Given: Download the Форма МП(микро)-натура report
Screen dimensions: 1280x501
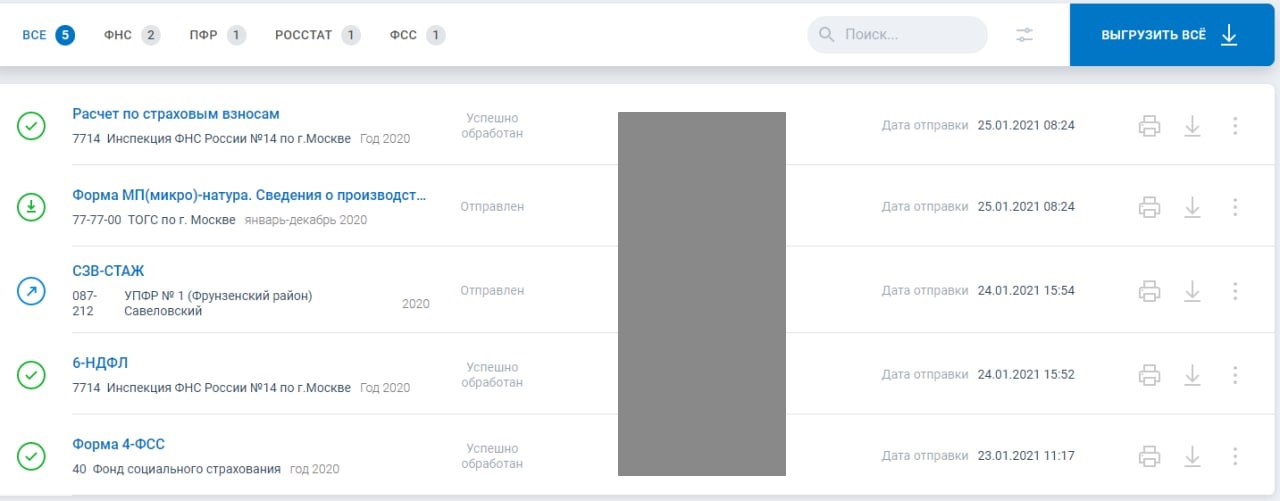Looking at the screenshot, I should click(x=1192, y=207).
